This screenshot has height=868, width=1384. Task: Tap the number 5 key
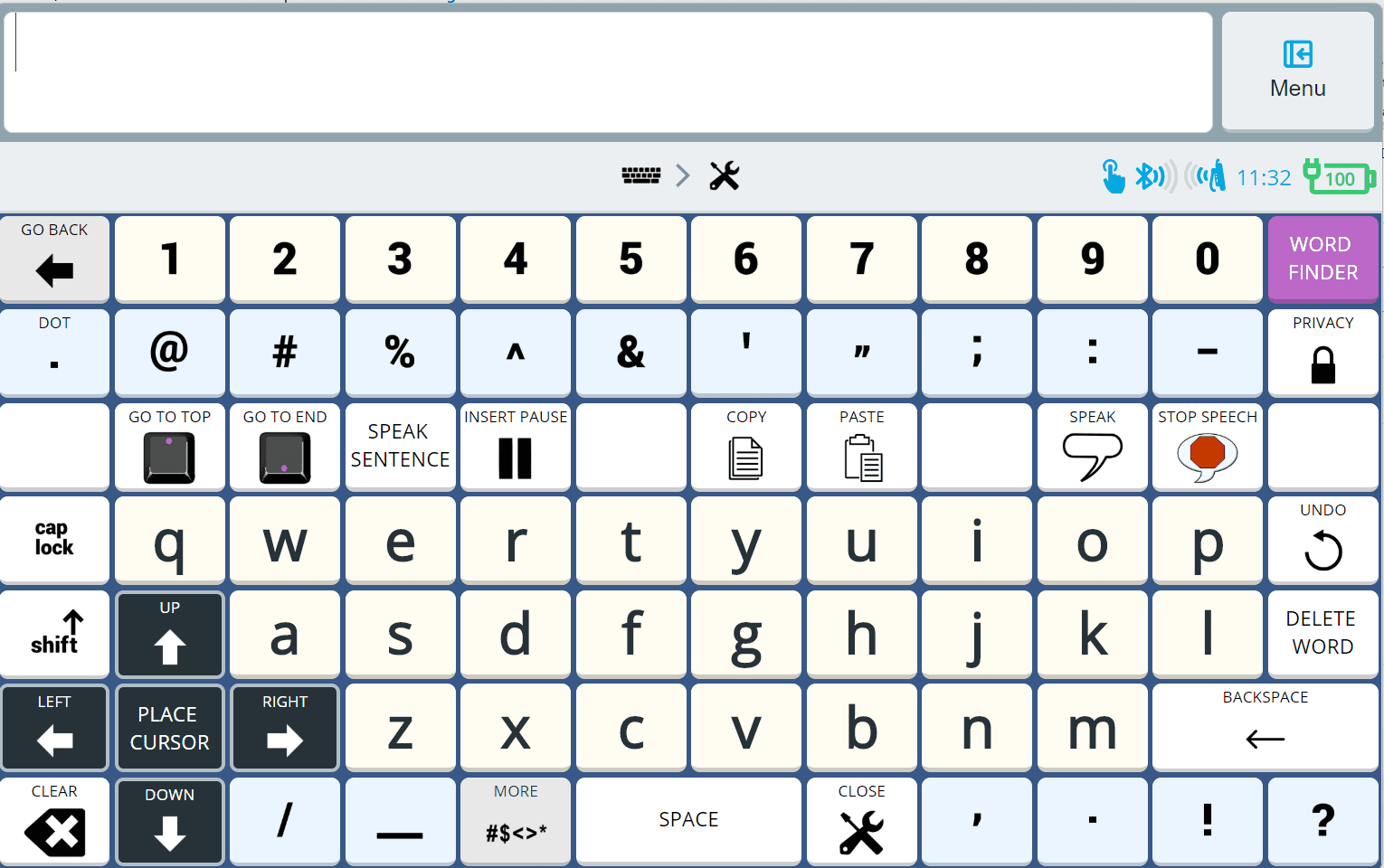click(x=631, y=259)
